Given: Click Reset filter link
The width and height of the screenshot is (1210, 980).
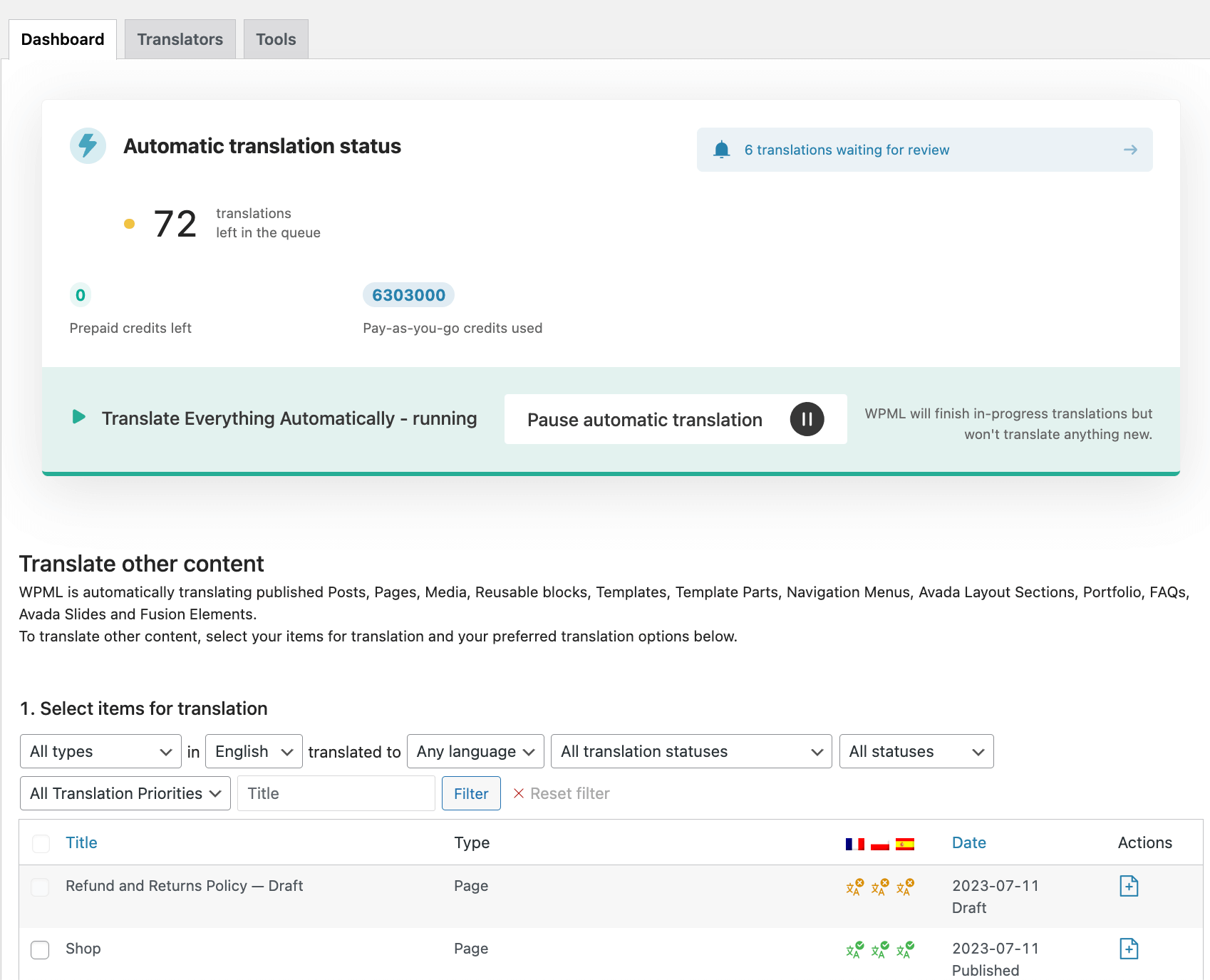Looking at the screenshot, I should [x=570, y=793].
